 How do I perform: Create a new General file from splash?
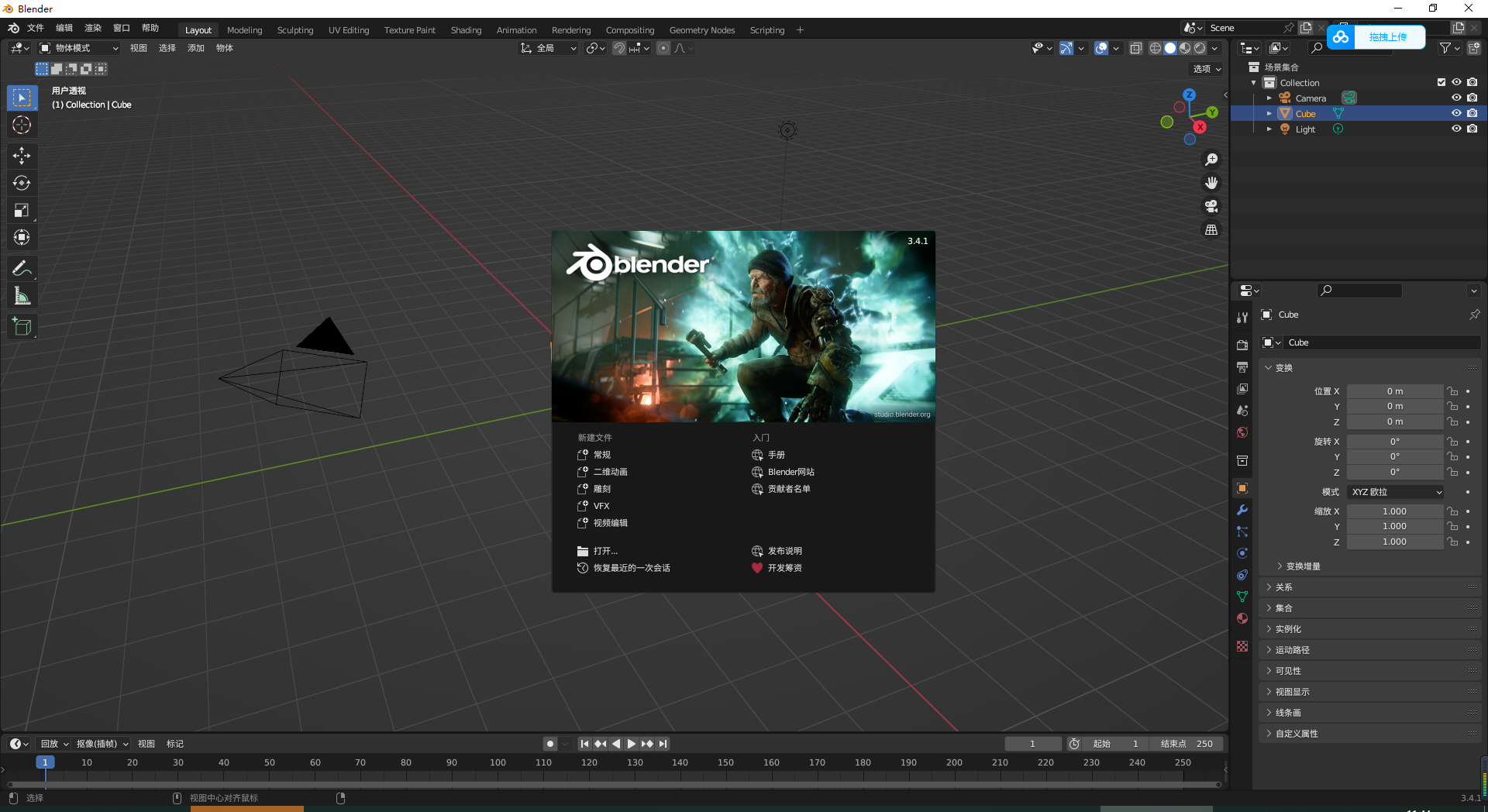601,455
